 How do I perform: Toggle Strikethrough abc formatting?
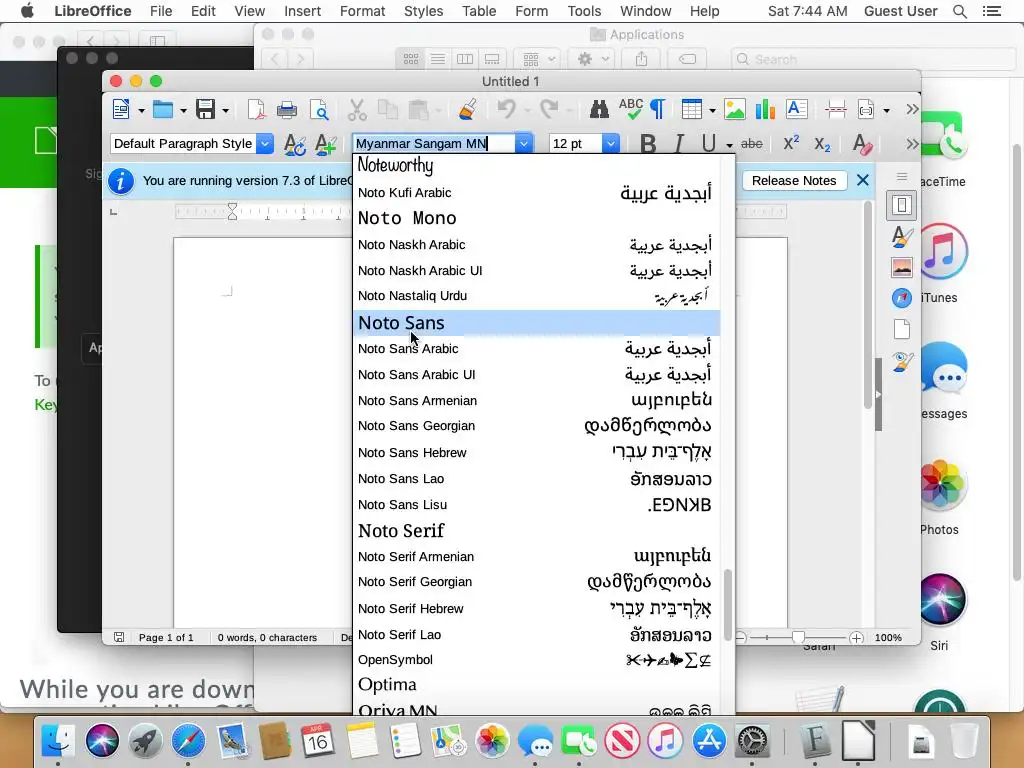tap(752, 144)
